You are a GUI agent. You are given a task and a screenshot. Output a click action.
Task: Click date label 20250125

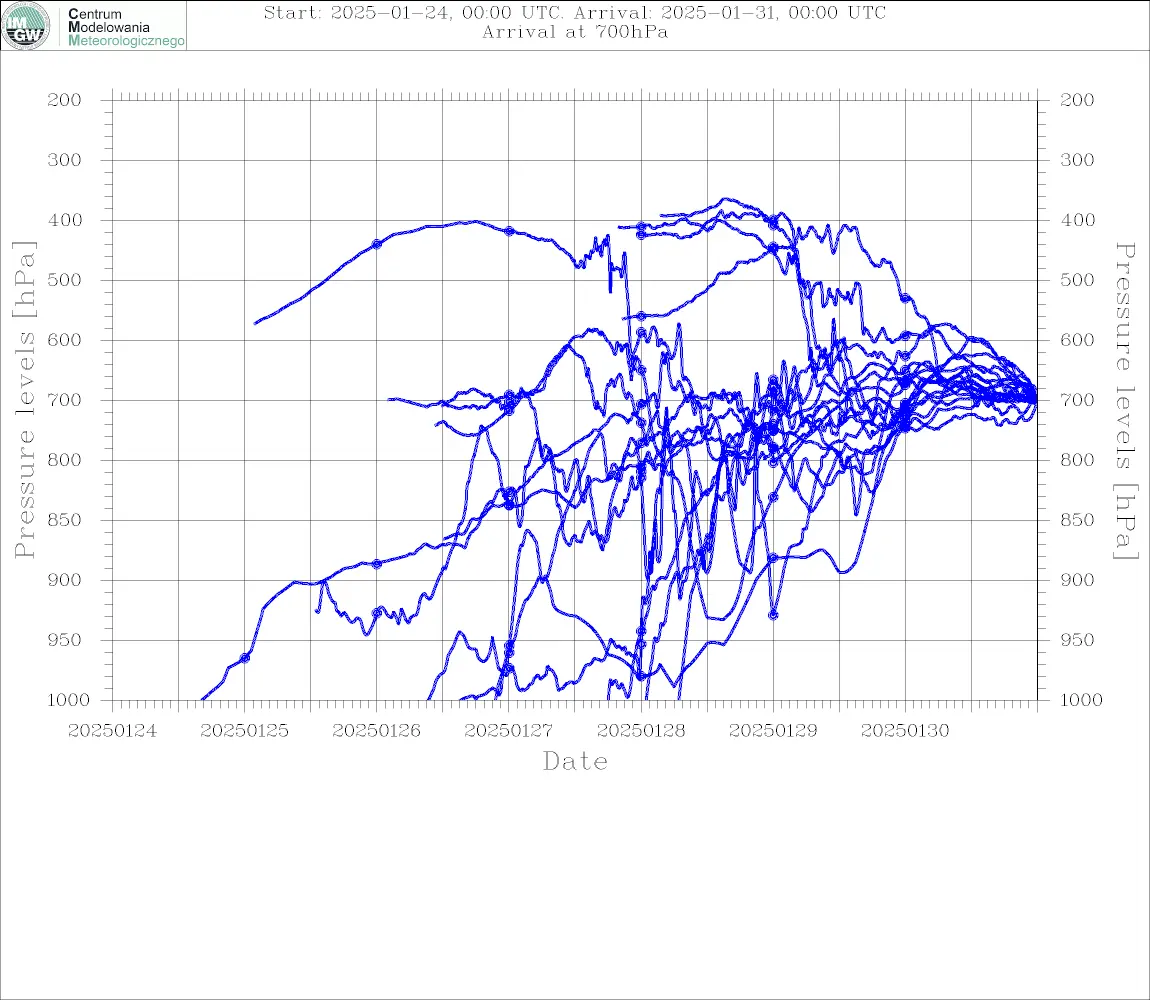click(x=244, y=731)
